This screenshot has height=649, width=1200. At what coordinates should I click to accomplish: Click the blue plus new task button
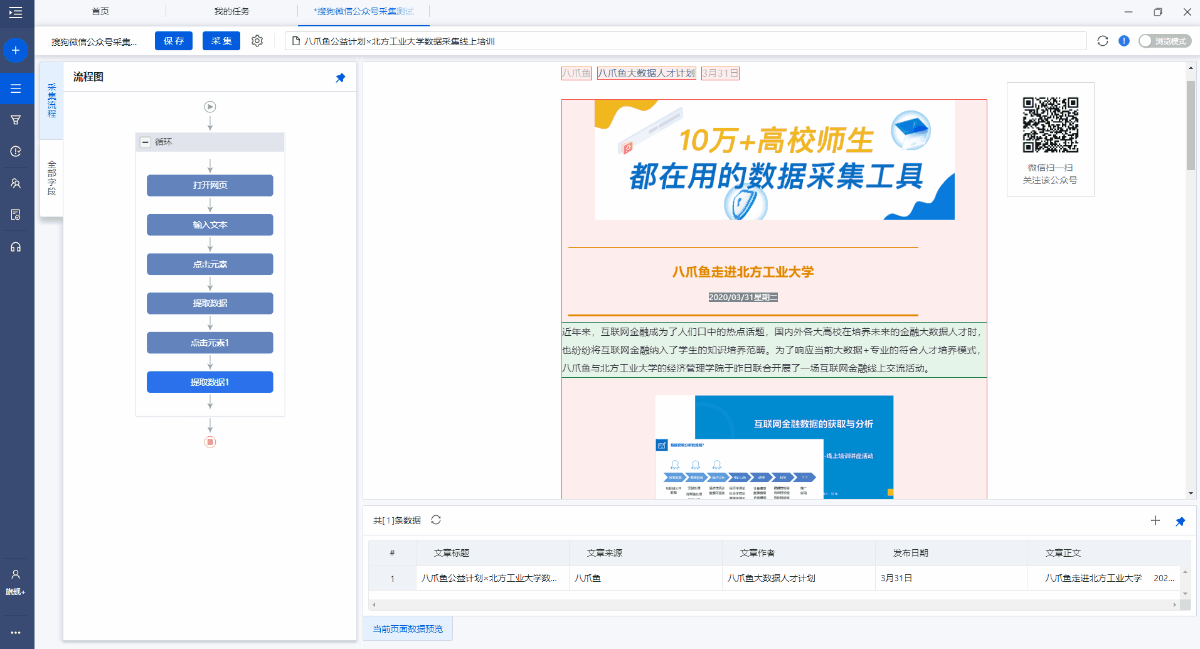pyautogui.click(x=15, y=50)
